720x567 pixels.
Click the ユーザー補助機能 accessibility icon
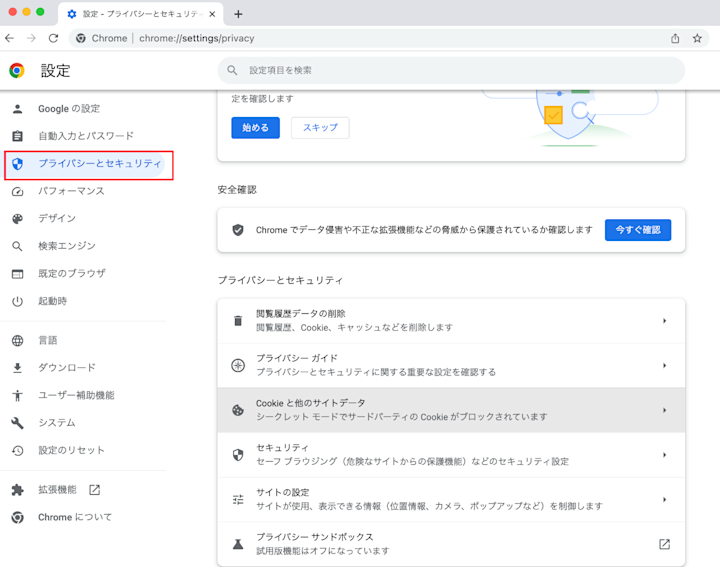tap(17, 395)
